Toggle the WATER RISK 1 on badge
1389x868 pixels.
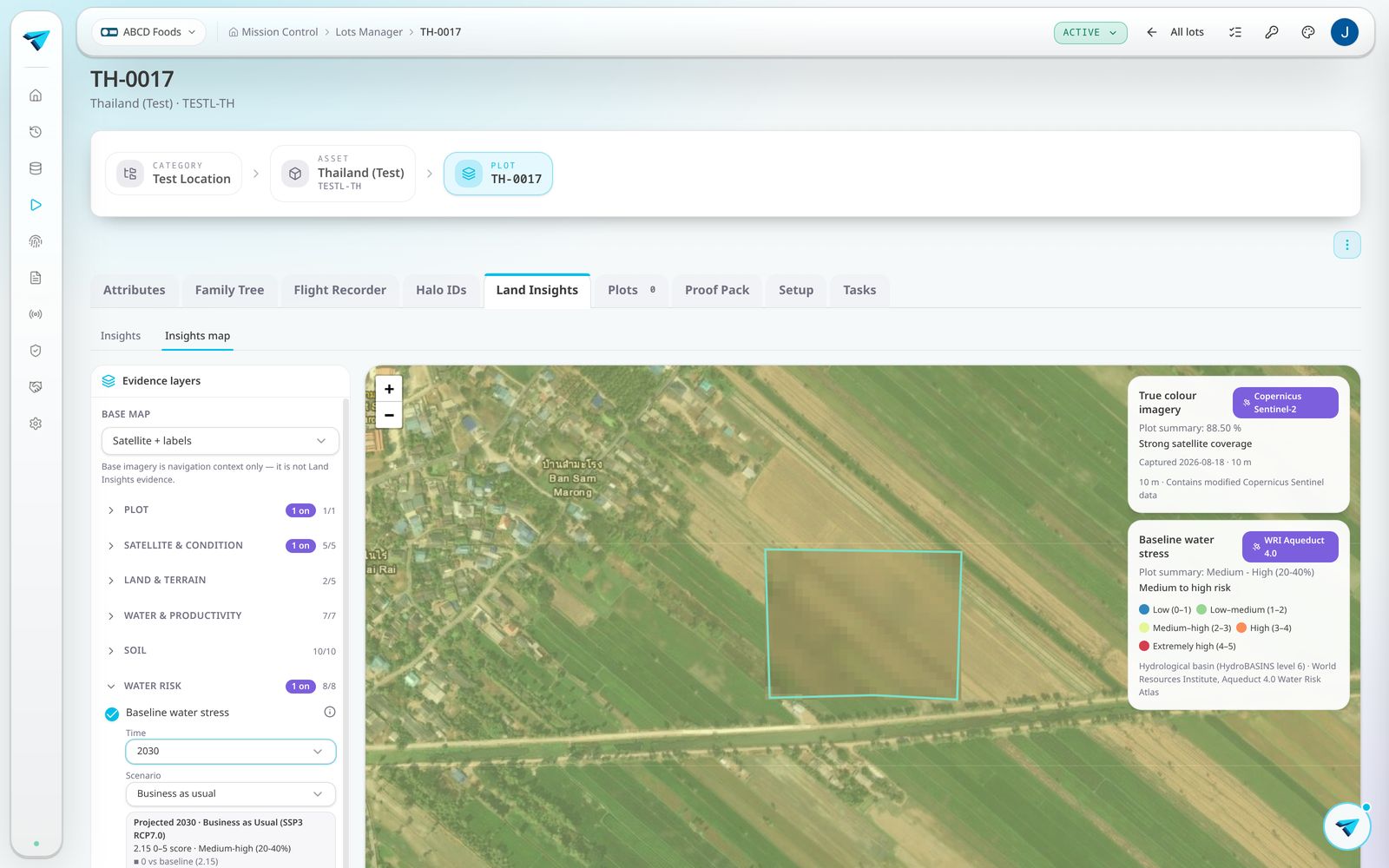(300, 686)
